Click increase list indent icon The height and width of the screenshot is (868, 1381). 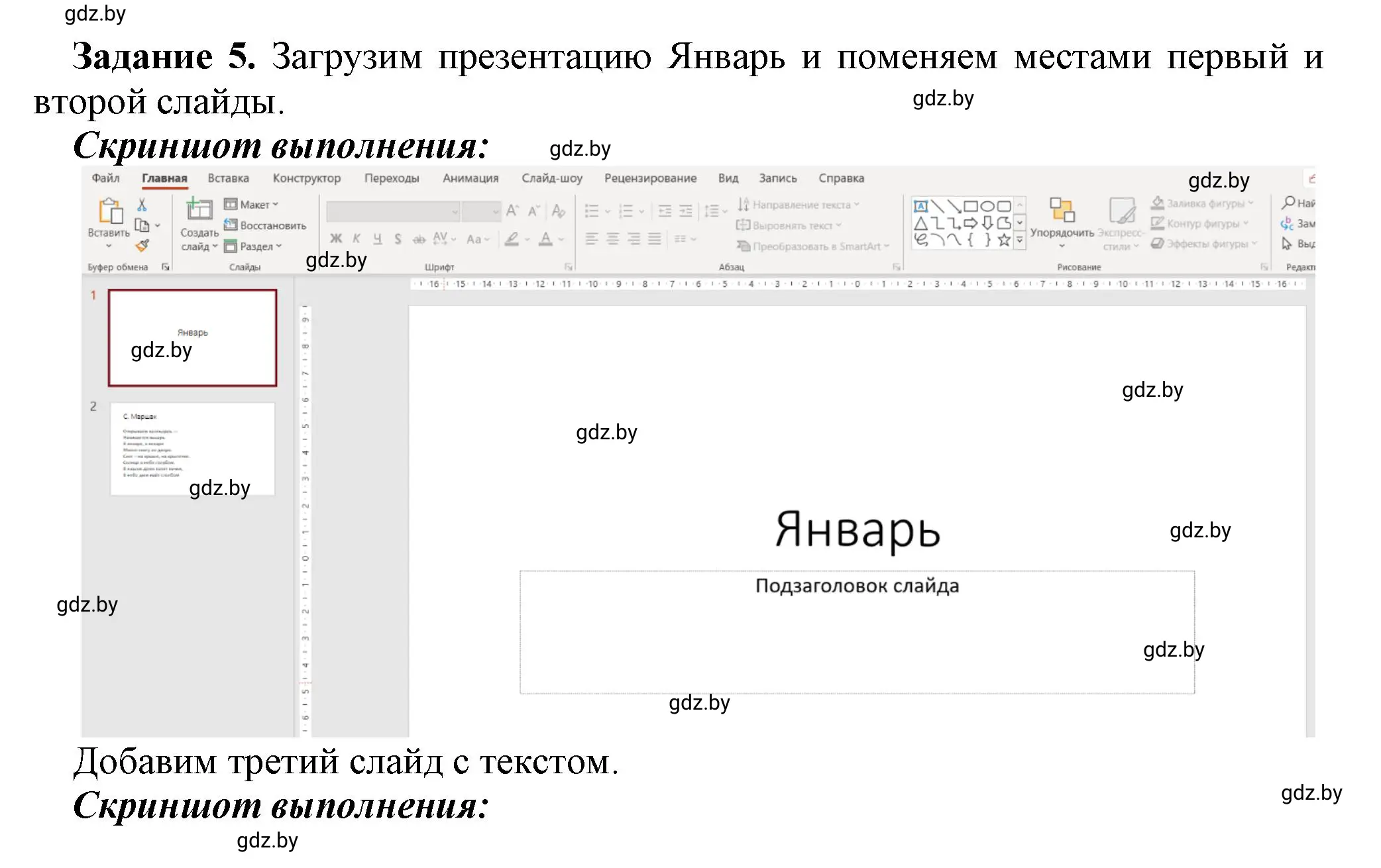pos(686,211)
